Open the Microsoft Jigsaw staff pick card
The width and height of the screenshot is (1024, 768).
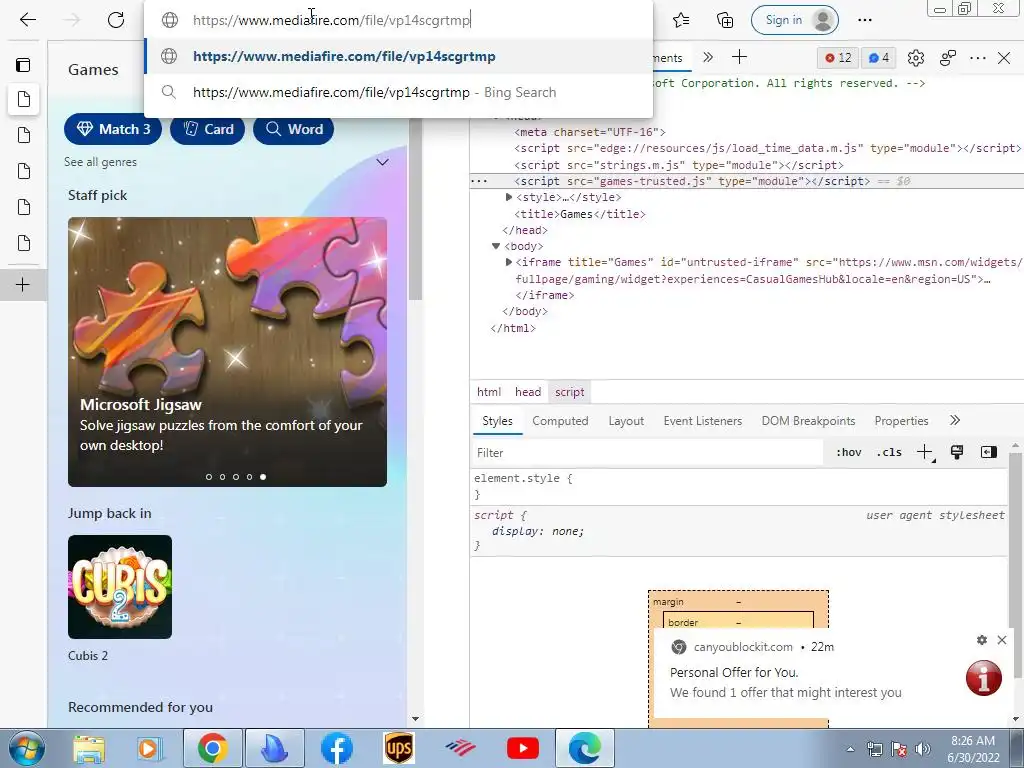pyautogui.click(x=227, y=352)
